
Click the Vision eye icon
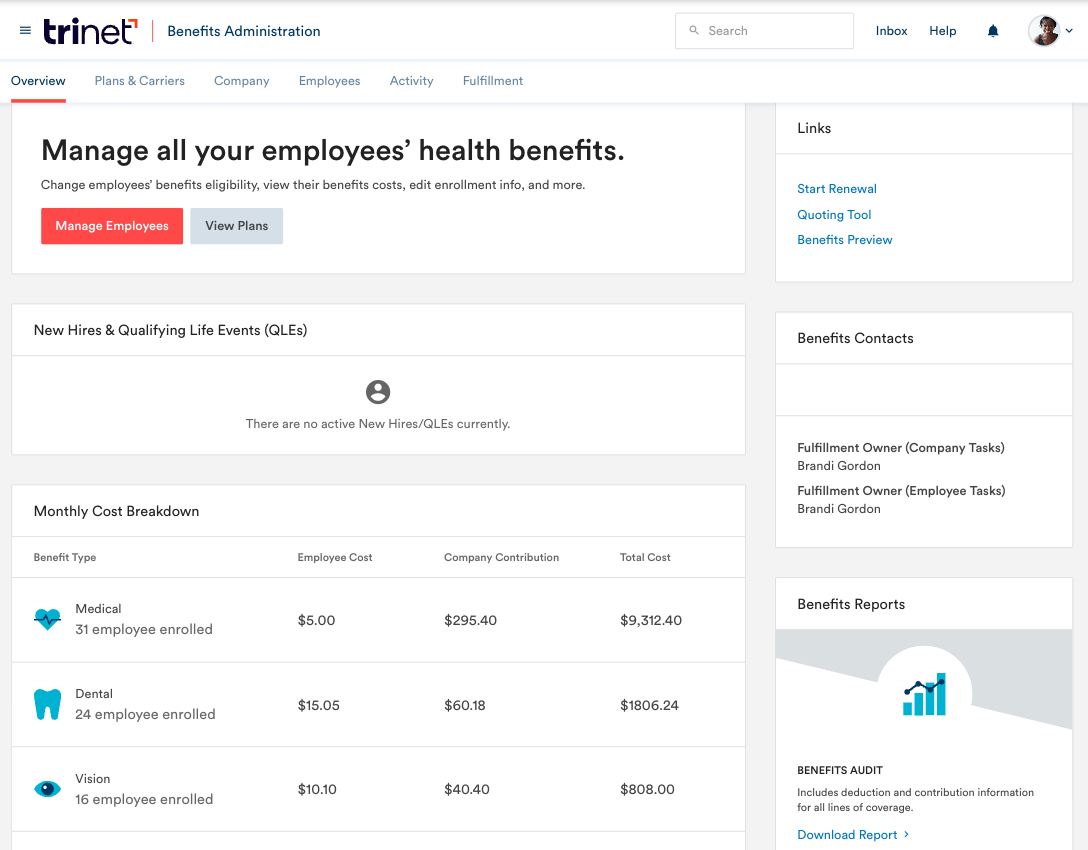tap(47, 789)
